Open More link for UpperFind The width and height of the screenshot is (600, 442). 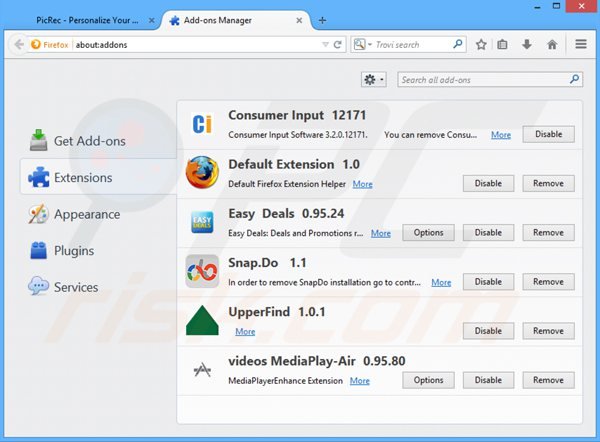[245, 331]
